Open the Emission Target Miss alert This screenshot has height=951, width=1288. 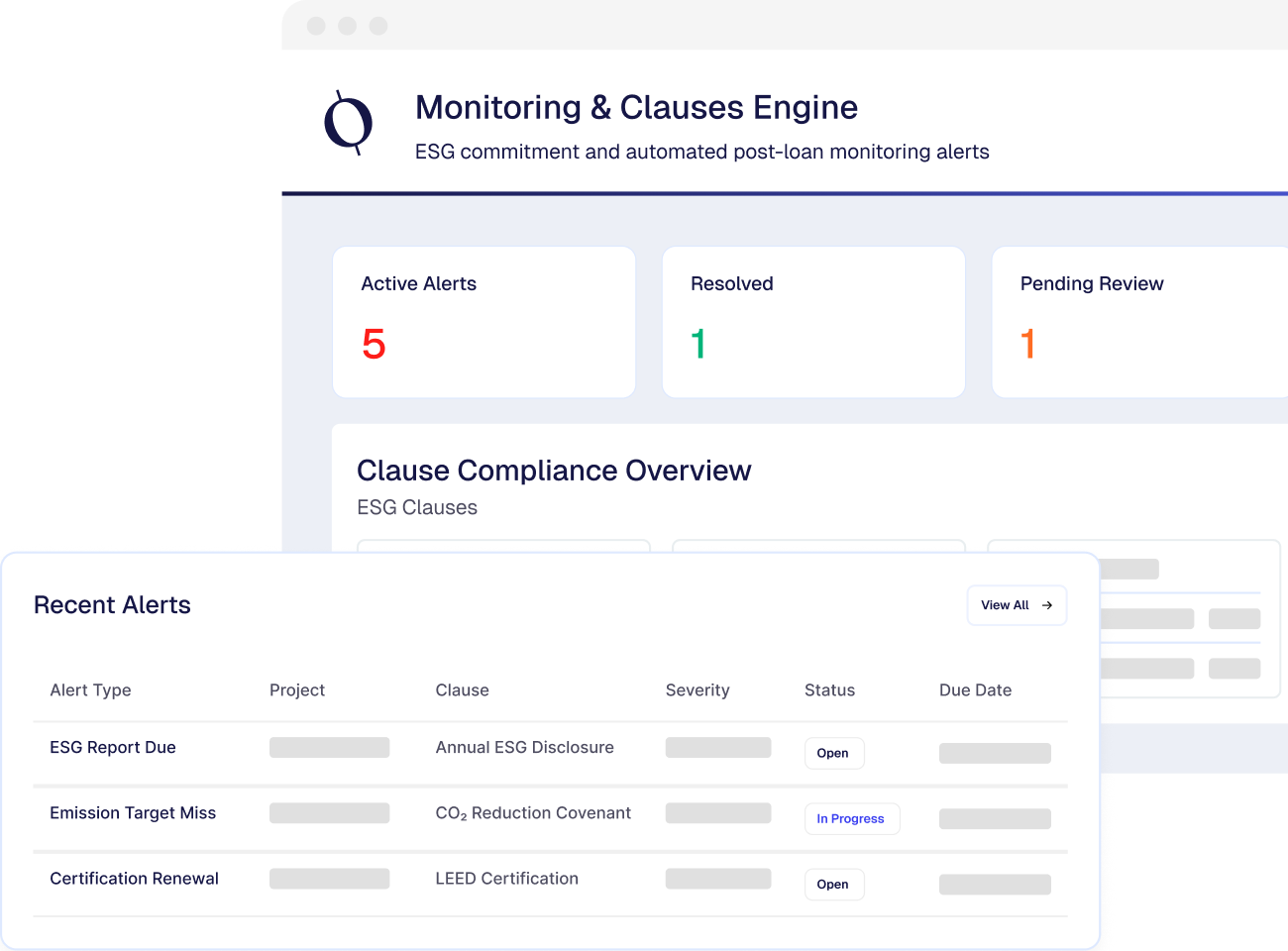(133, 813)
